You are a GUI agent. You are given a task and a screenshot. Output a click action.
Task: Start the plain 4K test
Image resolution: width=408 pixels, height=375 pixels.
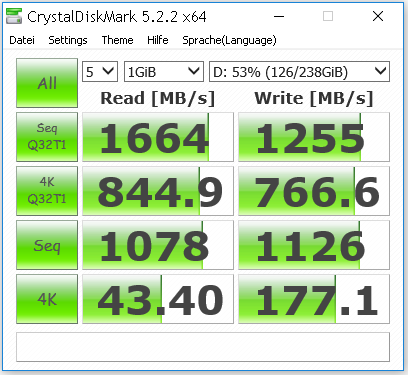(x=47, y=299)
